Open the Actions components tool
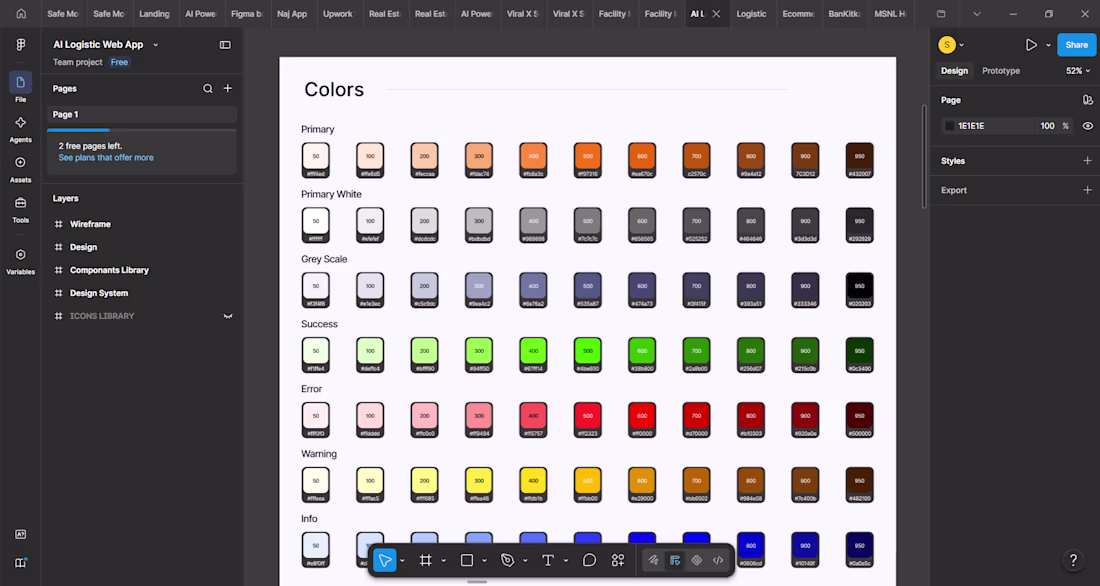Viewport: 1100px width, 586px height. pyautogui.click(x=617, y=560)
